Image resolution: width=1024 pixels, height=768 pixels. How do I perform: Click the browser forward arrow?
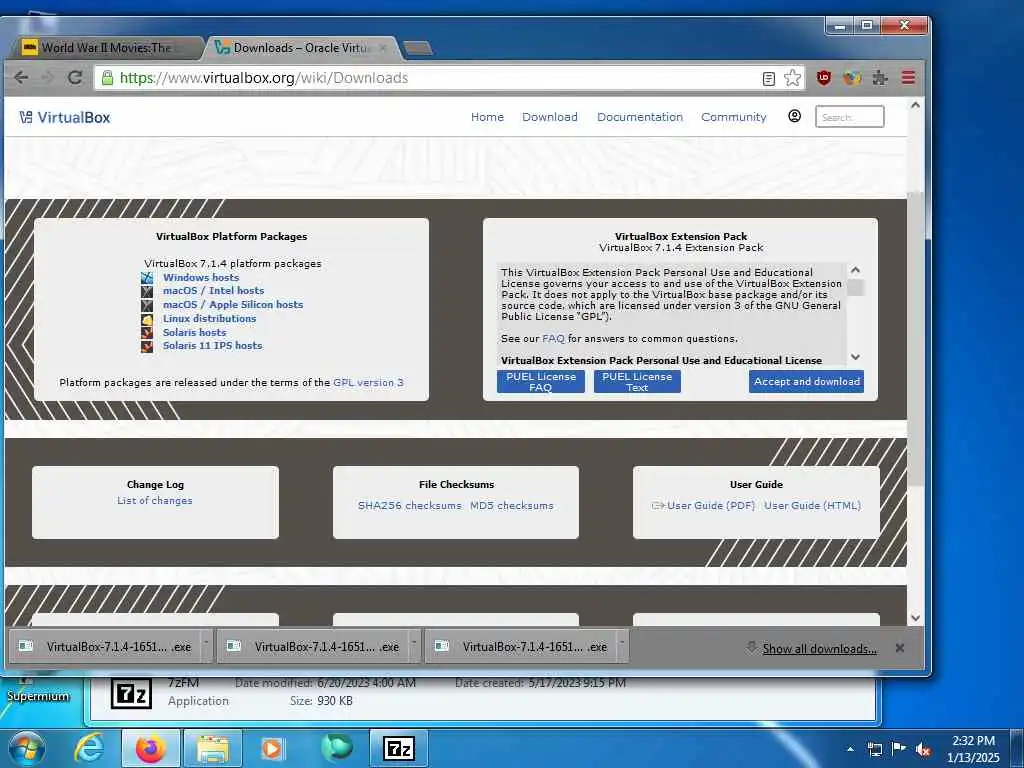pyautogui.click(x=48, y=78)
